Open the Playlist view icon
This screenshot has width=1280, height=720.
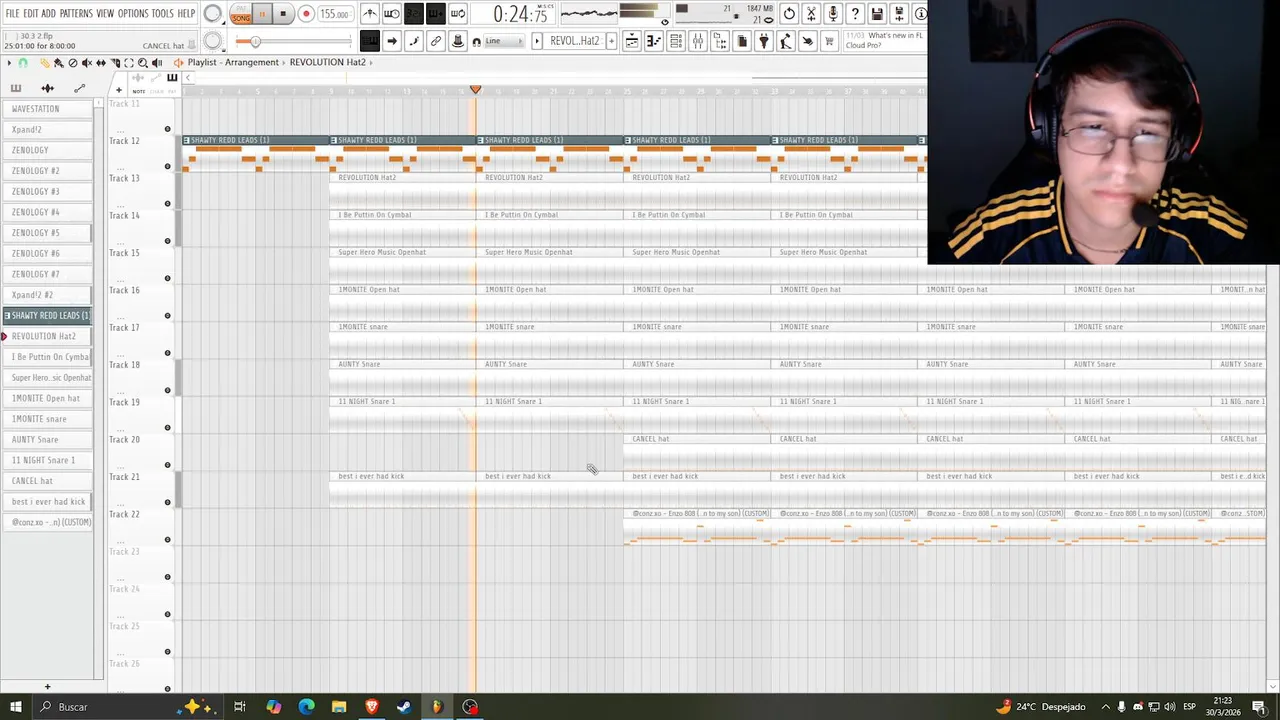point(632,41)
